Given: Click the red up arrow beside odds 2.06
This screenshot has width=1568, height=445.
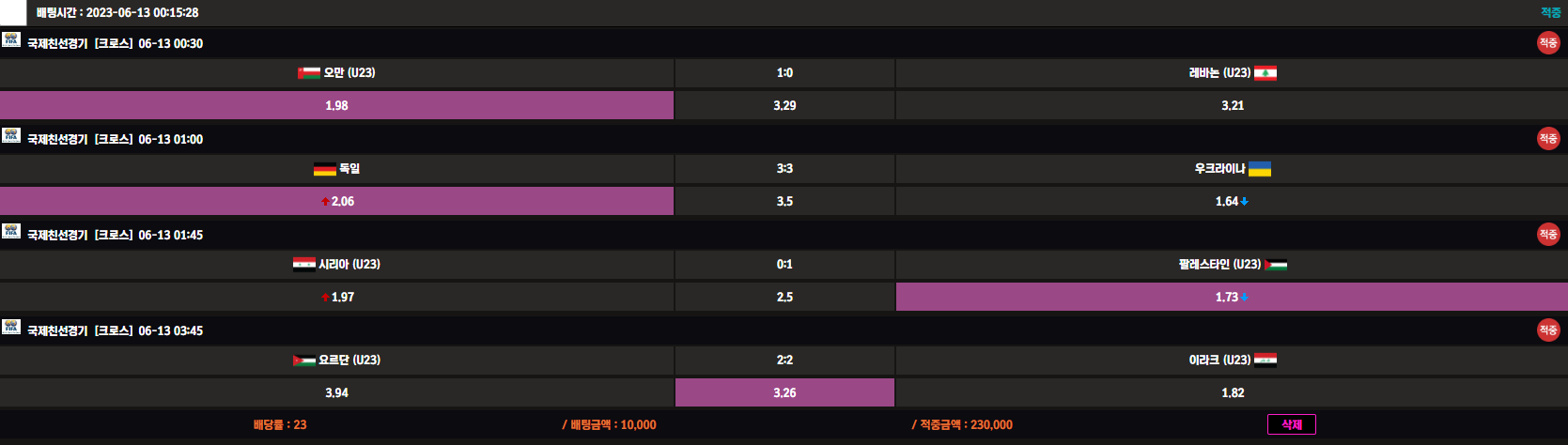Looking at the screenshot, I should 325,202.
